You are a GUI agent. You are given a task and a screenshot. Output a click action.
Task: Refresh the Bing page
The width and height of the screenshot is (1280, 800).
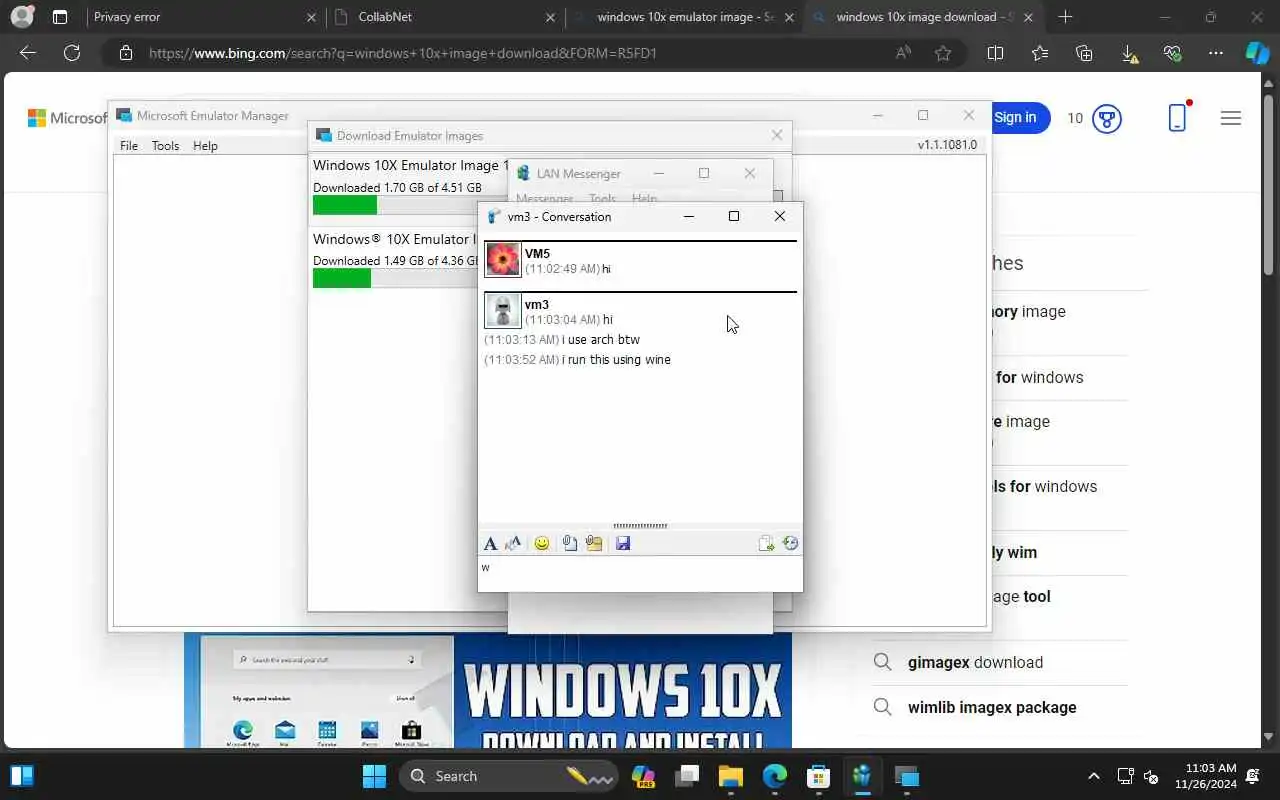tap(72, 53)
